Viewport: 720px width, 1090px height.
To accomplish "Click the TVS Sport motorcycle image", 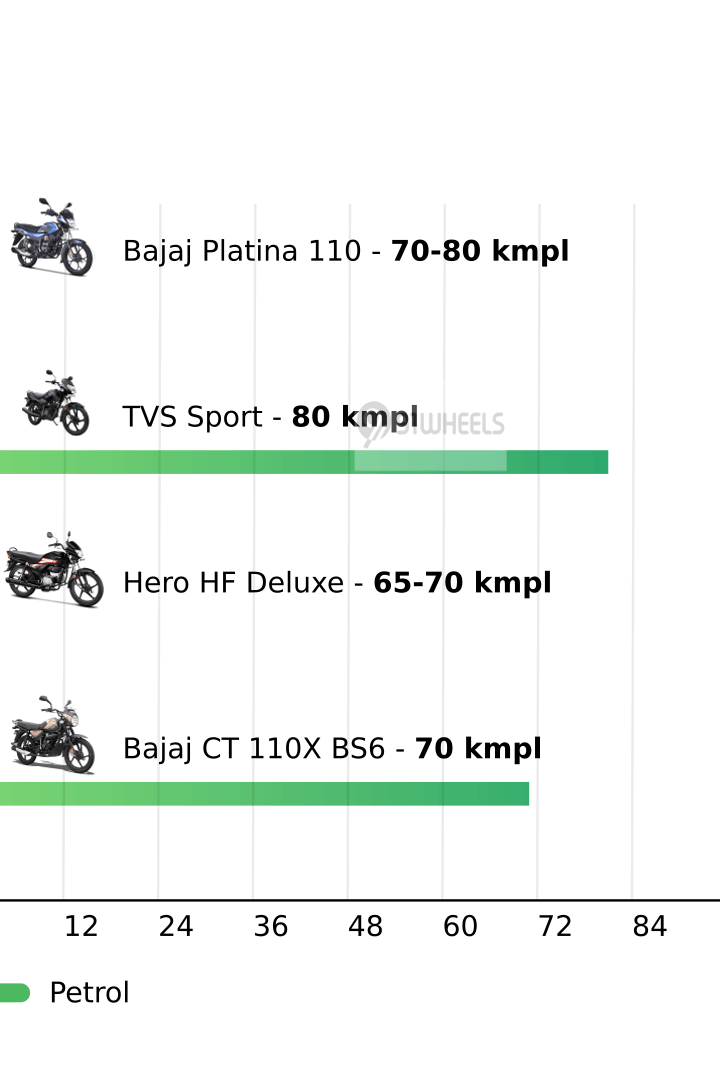I will pyautogui.click(x=56, y=403).
